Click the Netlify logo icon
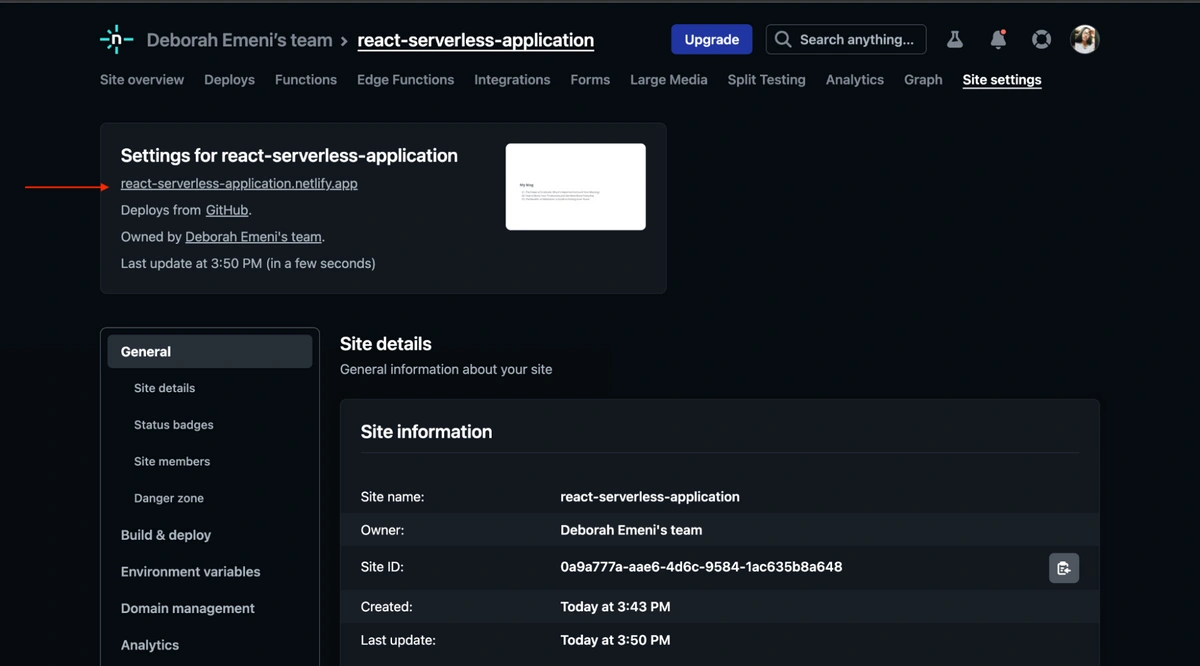This screenshot has height=666, width=1200. click(x=117, y=40)
